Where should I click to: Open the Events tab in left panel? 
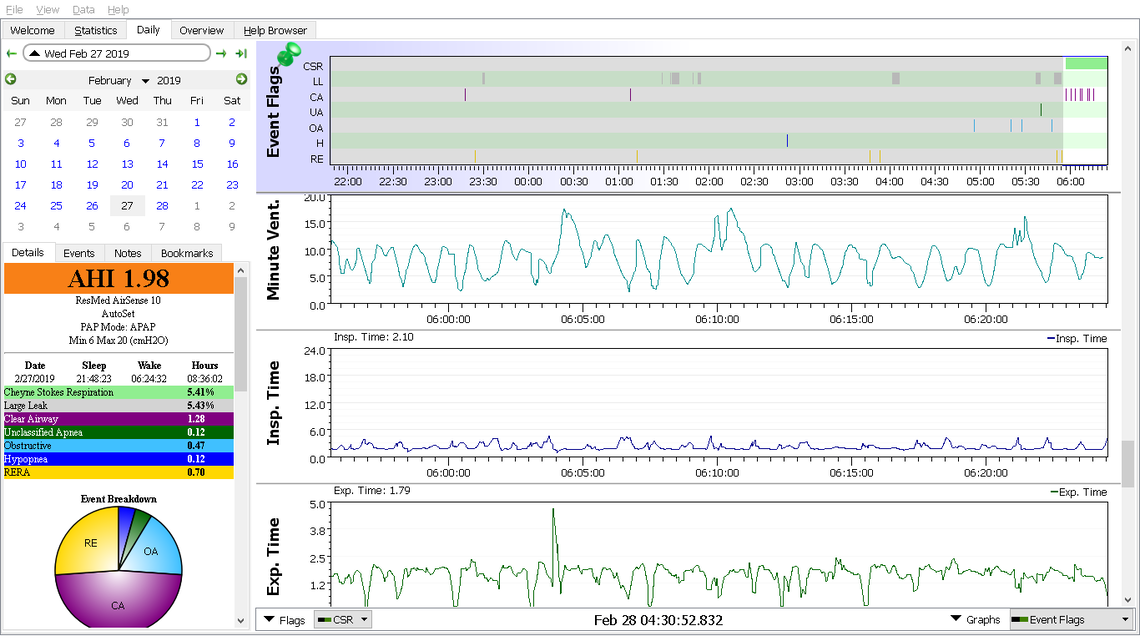(79, 254)
